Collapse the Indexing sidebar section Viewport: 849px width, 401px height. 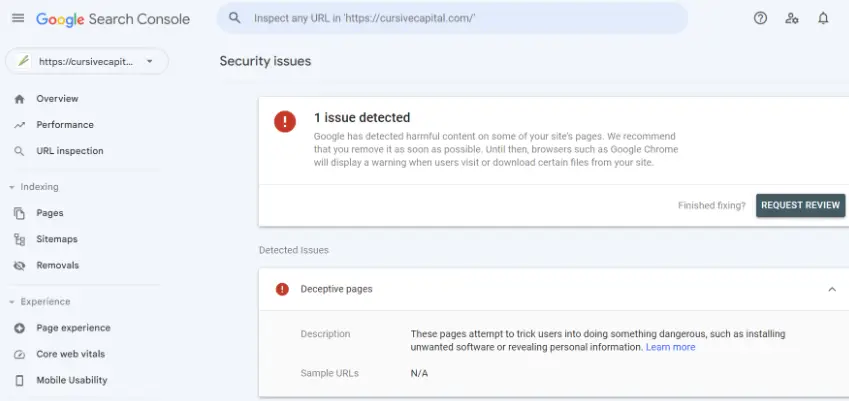point(12,187)
